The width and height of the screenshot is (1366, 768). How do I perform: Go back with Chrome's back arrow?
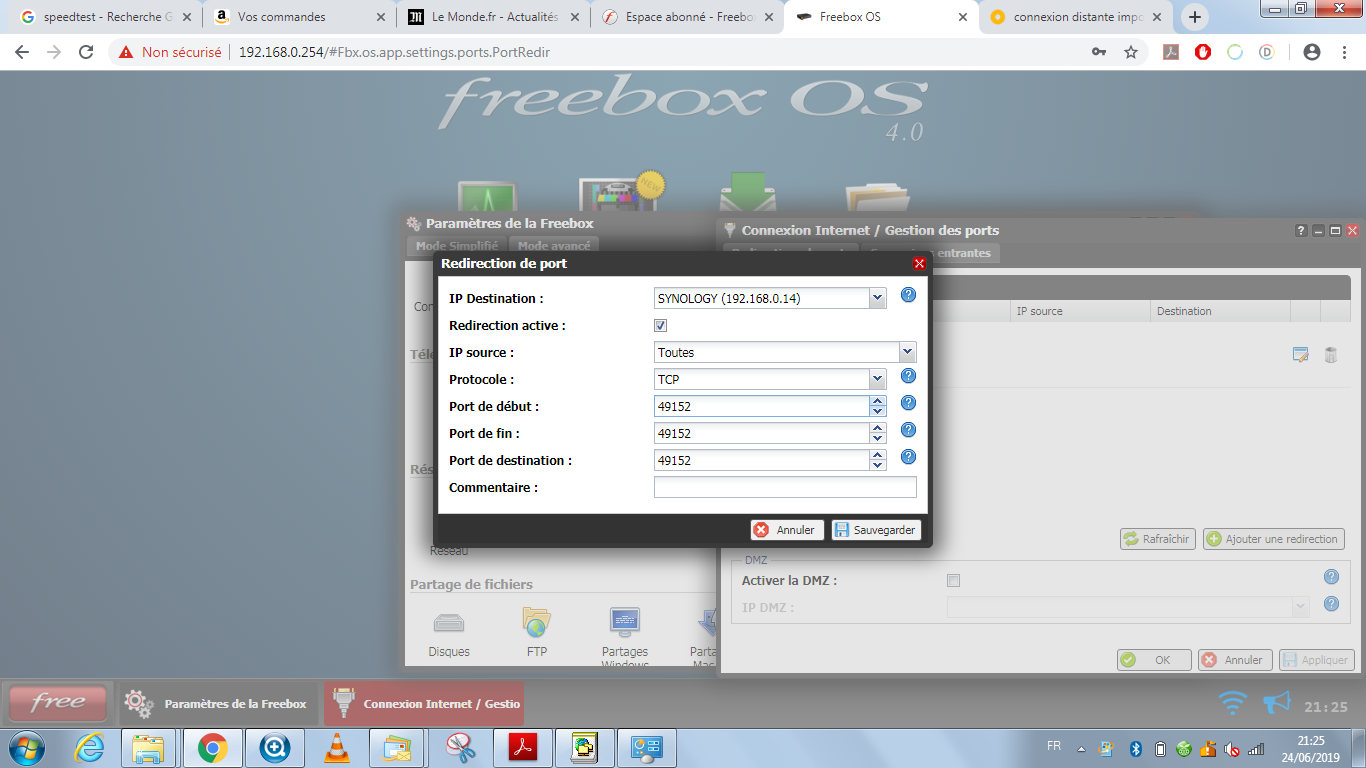[x=22, y=52]
